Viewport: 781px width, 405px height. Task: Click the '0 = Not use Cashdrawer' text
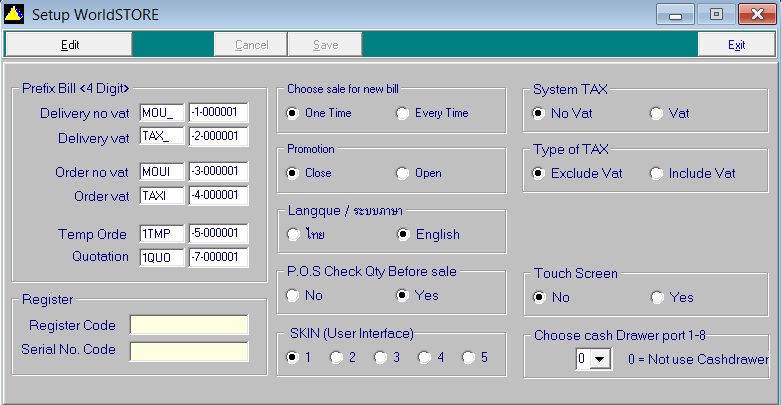(698, 359)
